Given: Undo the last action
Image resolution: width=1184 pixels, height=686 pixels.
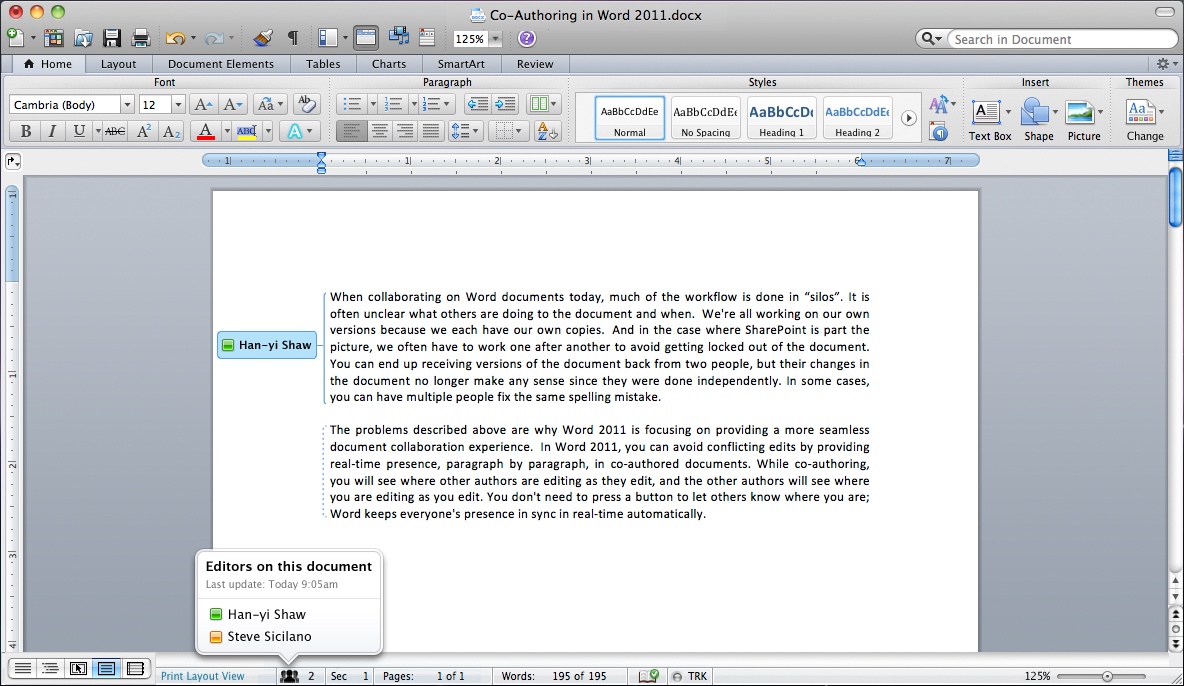Looking at the screenshot, I should point(175,38).
